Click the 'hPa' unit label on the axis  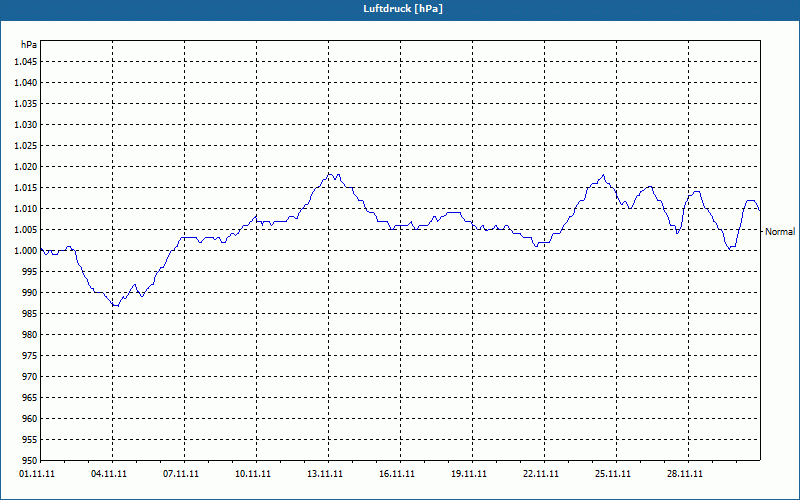(29, 44)
